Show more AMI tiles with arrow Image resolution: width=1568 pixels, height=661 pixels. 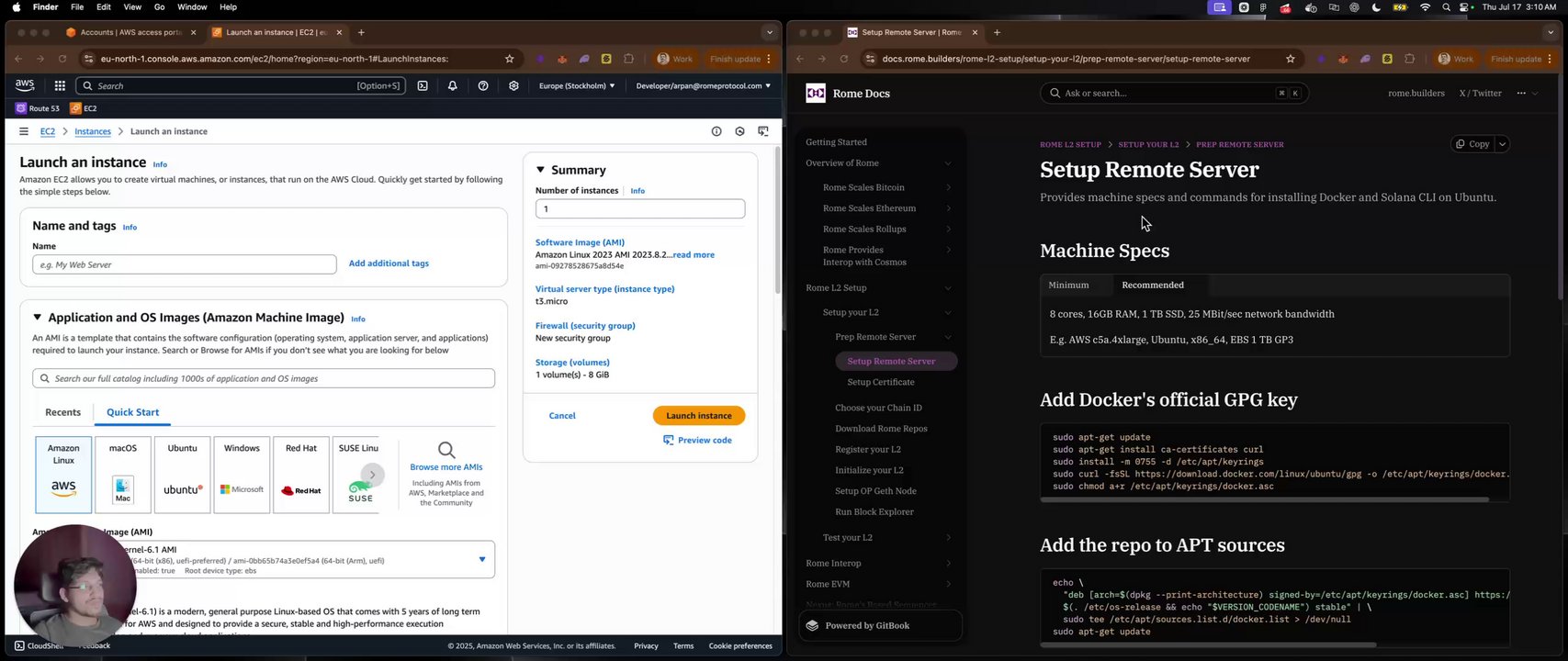372,474
